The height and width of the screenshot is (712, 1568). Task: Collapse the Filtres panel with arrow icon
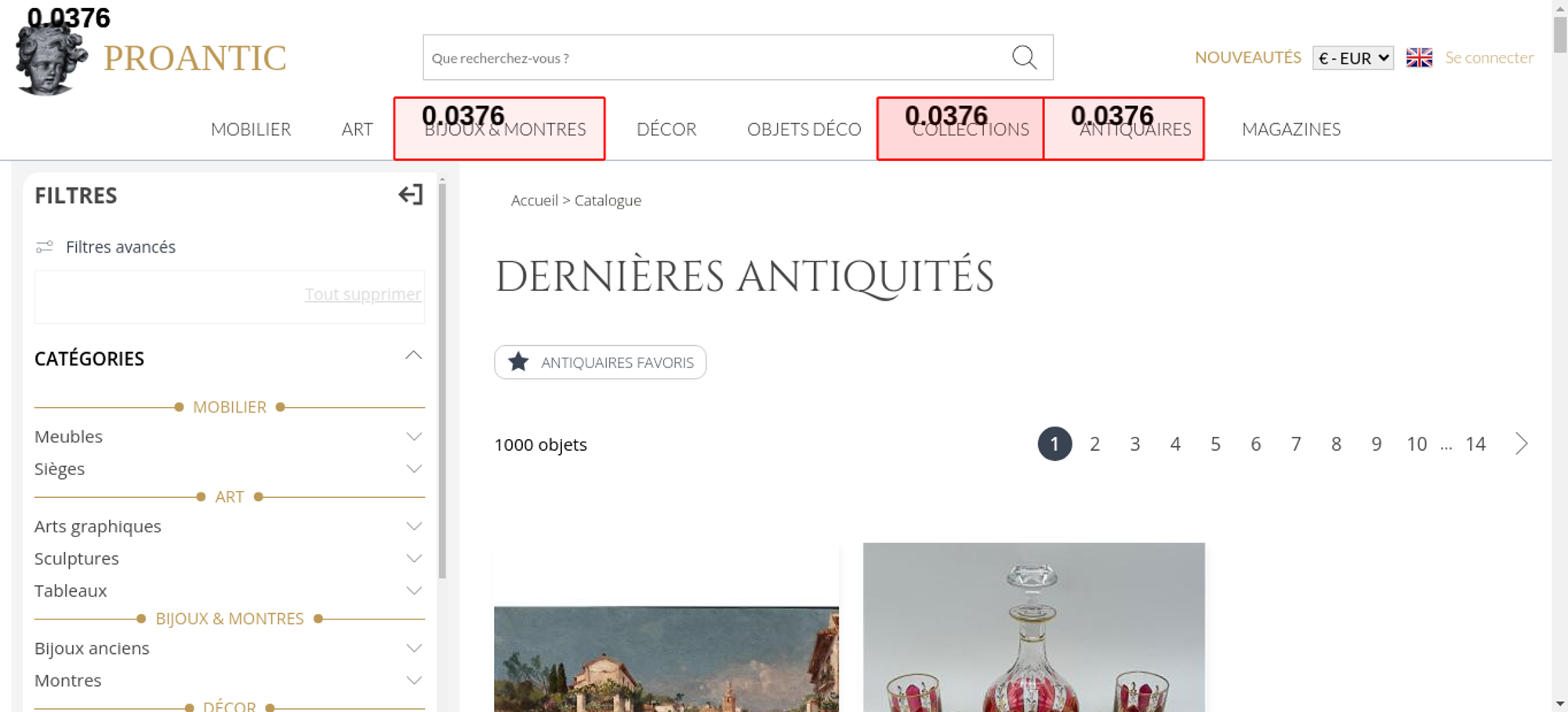click(x=410, y=194)
